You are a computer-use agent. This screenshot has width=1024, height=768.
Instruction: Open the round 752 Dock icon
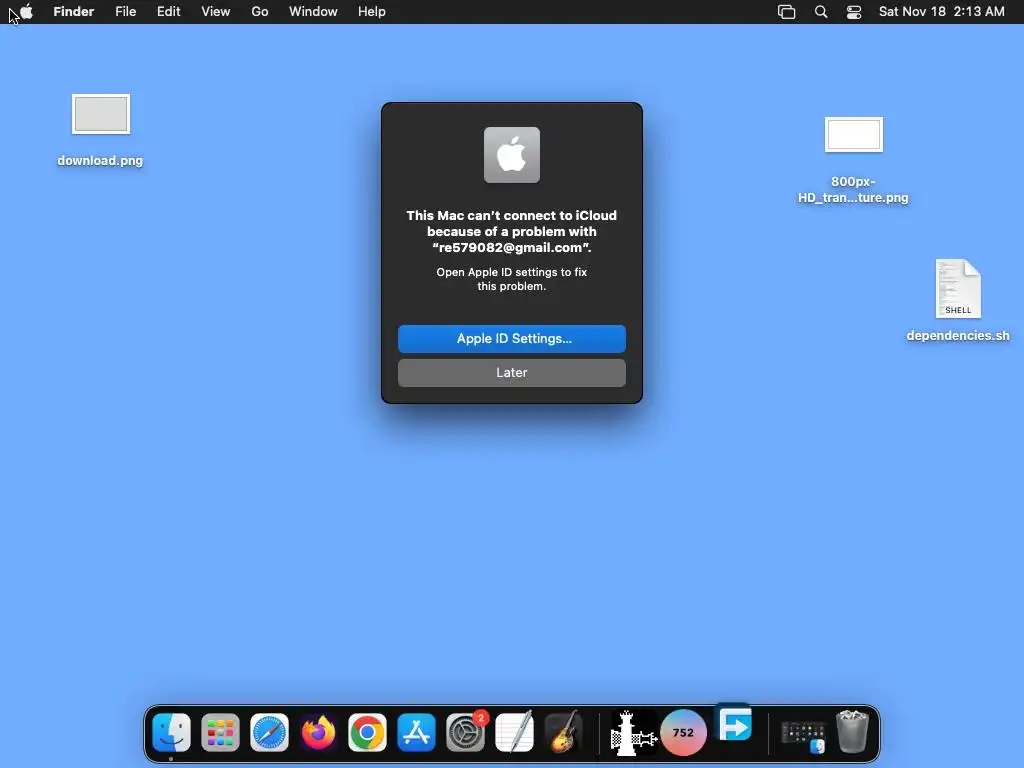click(683, 732)
